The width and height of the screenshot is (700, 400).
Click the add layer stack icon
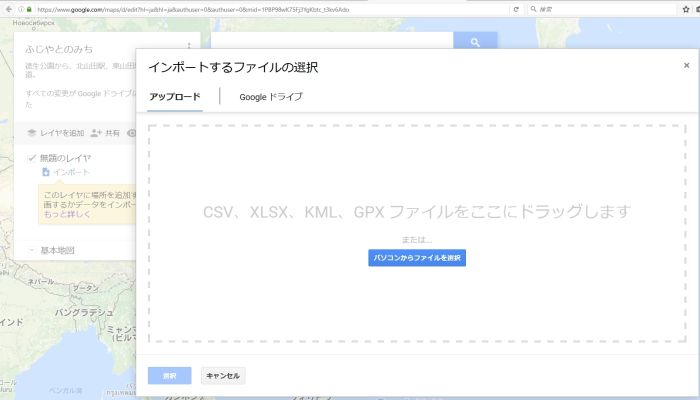coord(32,133)
